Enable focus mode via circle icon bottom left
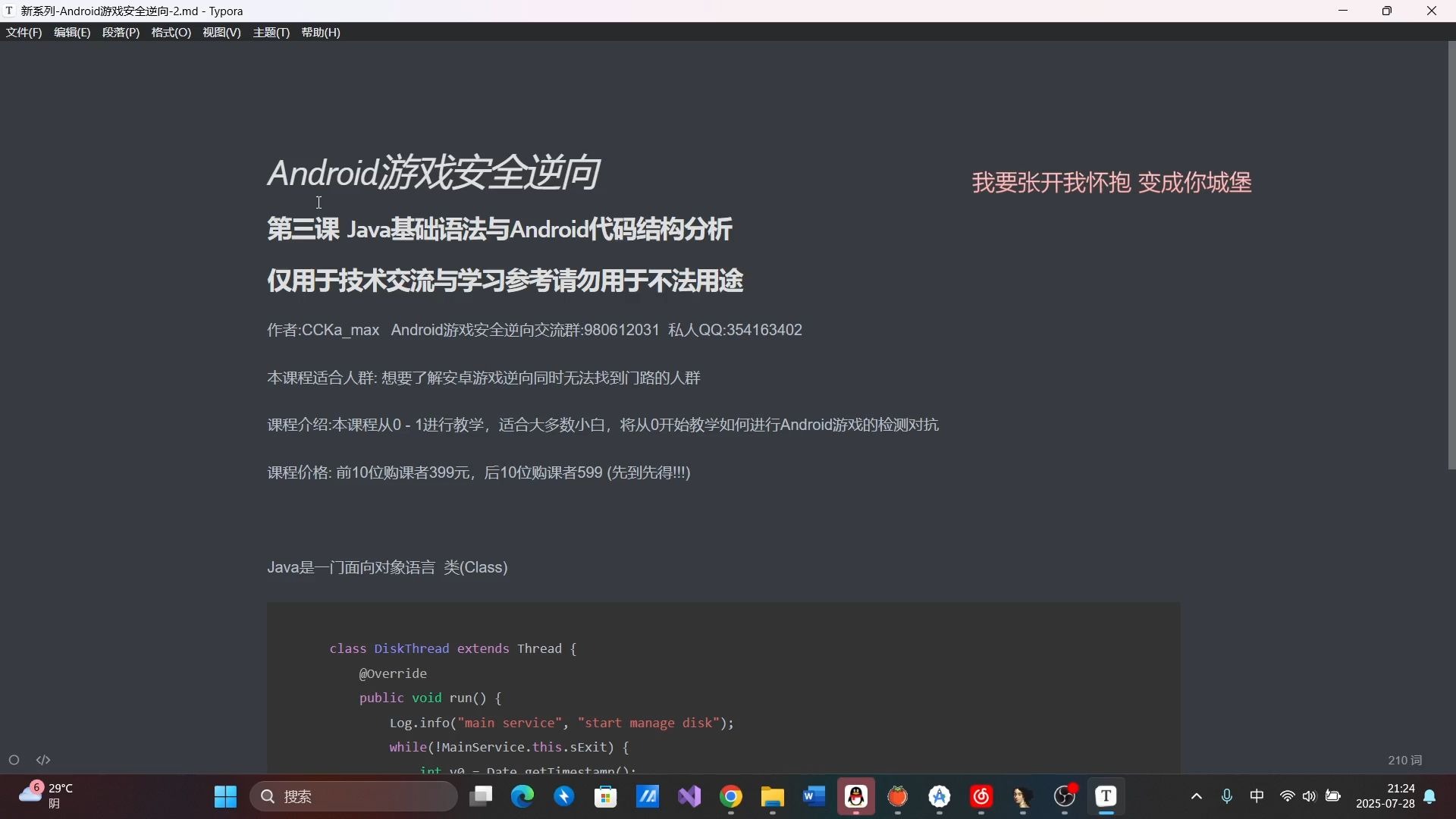 tap(14, 760)
